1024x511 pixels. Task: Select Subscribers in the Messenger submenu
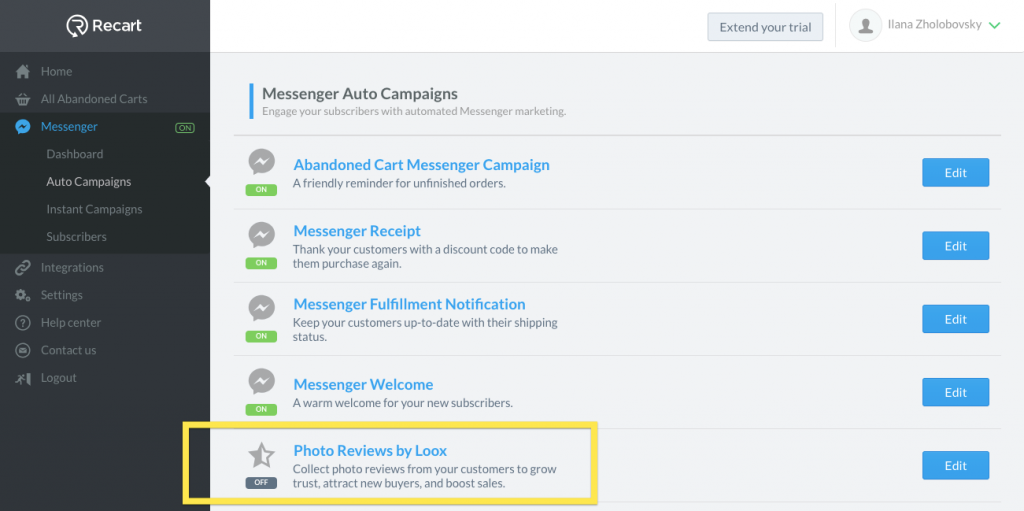tap(76, 237)
